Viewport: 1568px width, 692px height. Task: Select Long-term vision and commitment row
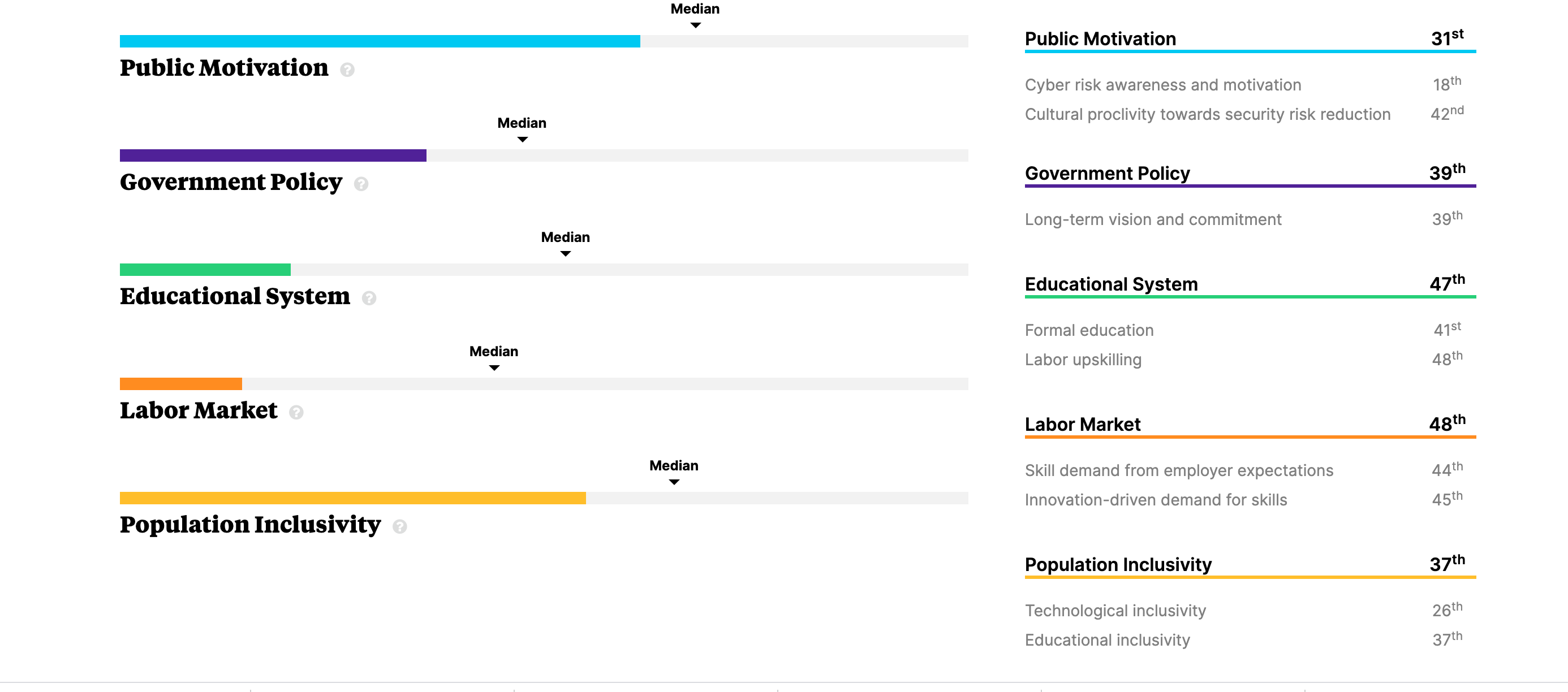(x=1153, y=219)
